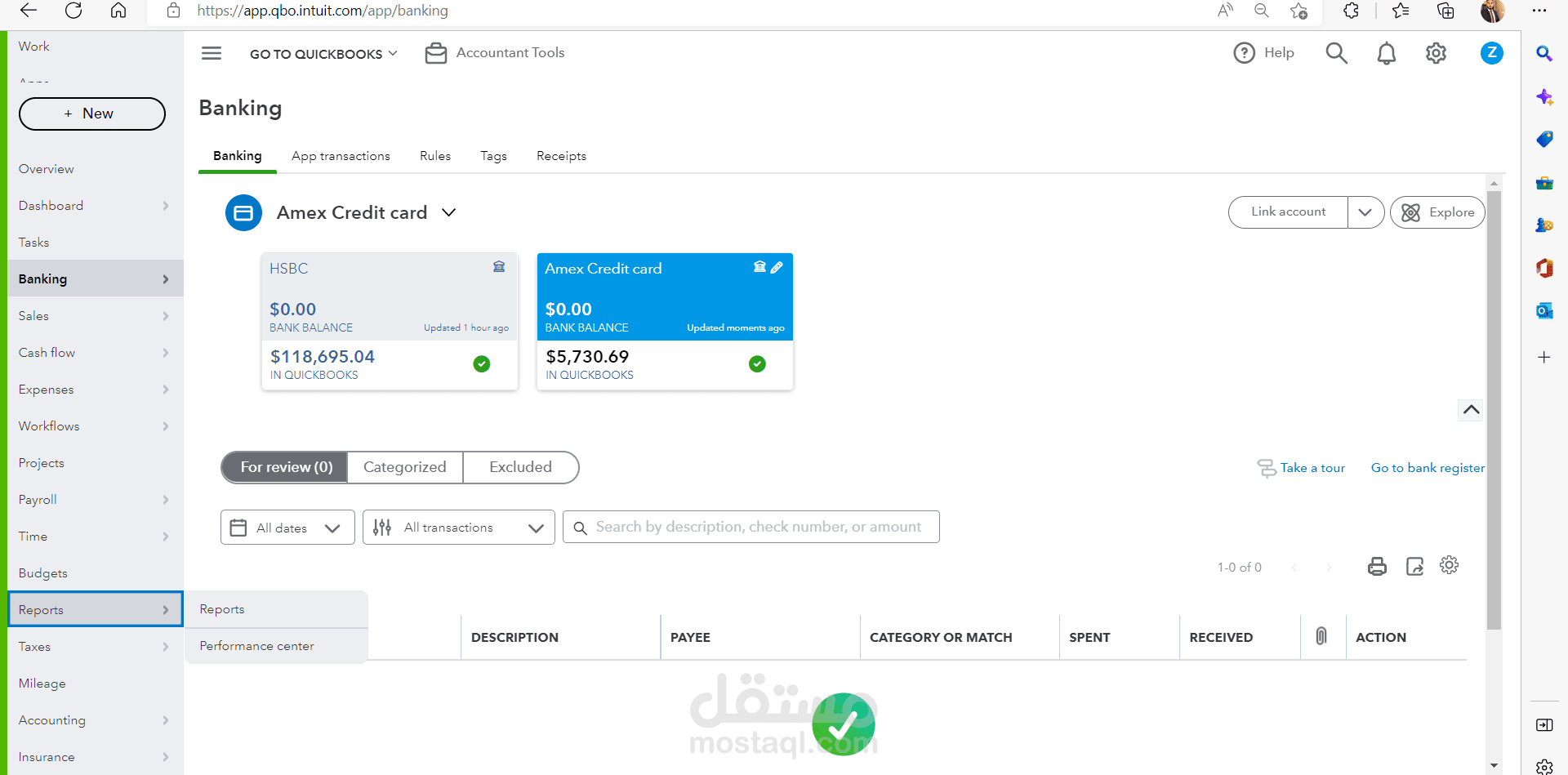1568x775 pixels.
Task: Click the Amex Credit card account icon
Action: click(x=243, y=213)
